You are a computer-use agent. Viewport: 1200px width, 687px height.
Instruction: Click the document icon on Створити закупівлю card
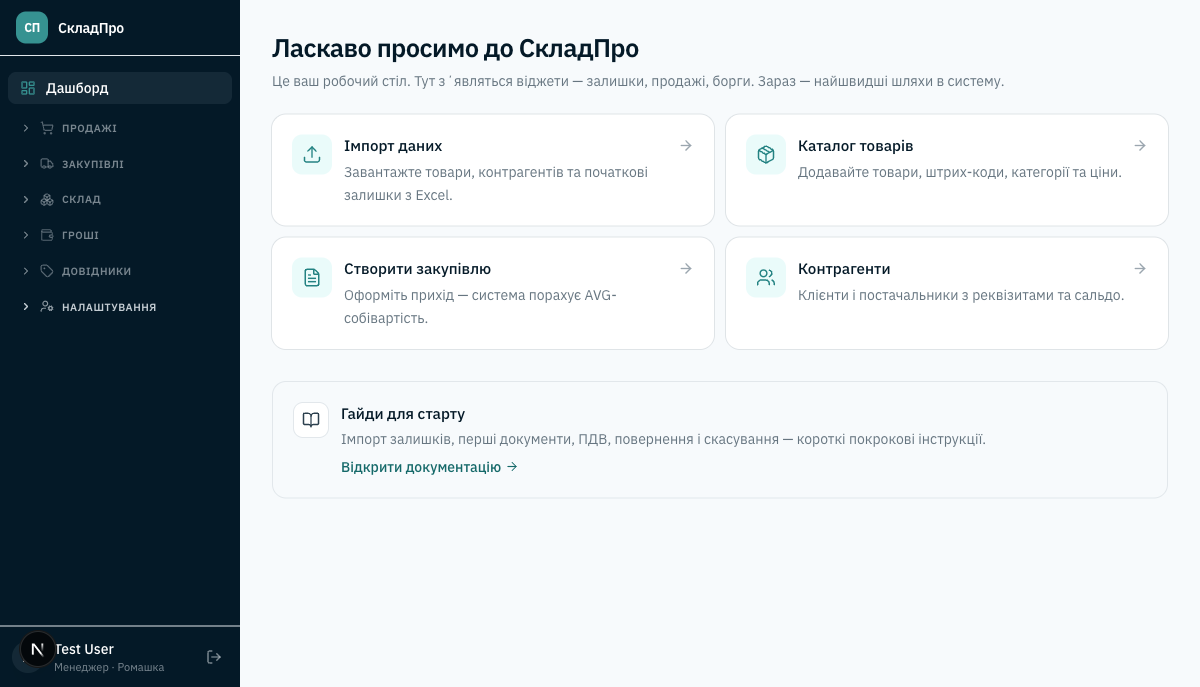point(312,278)
